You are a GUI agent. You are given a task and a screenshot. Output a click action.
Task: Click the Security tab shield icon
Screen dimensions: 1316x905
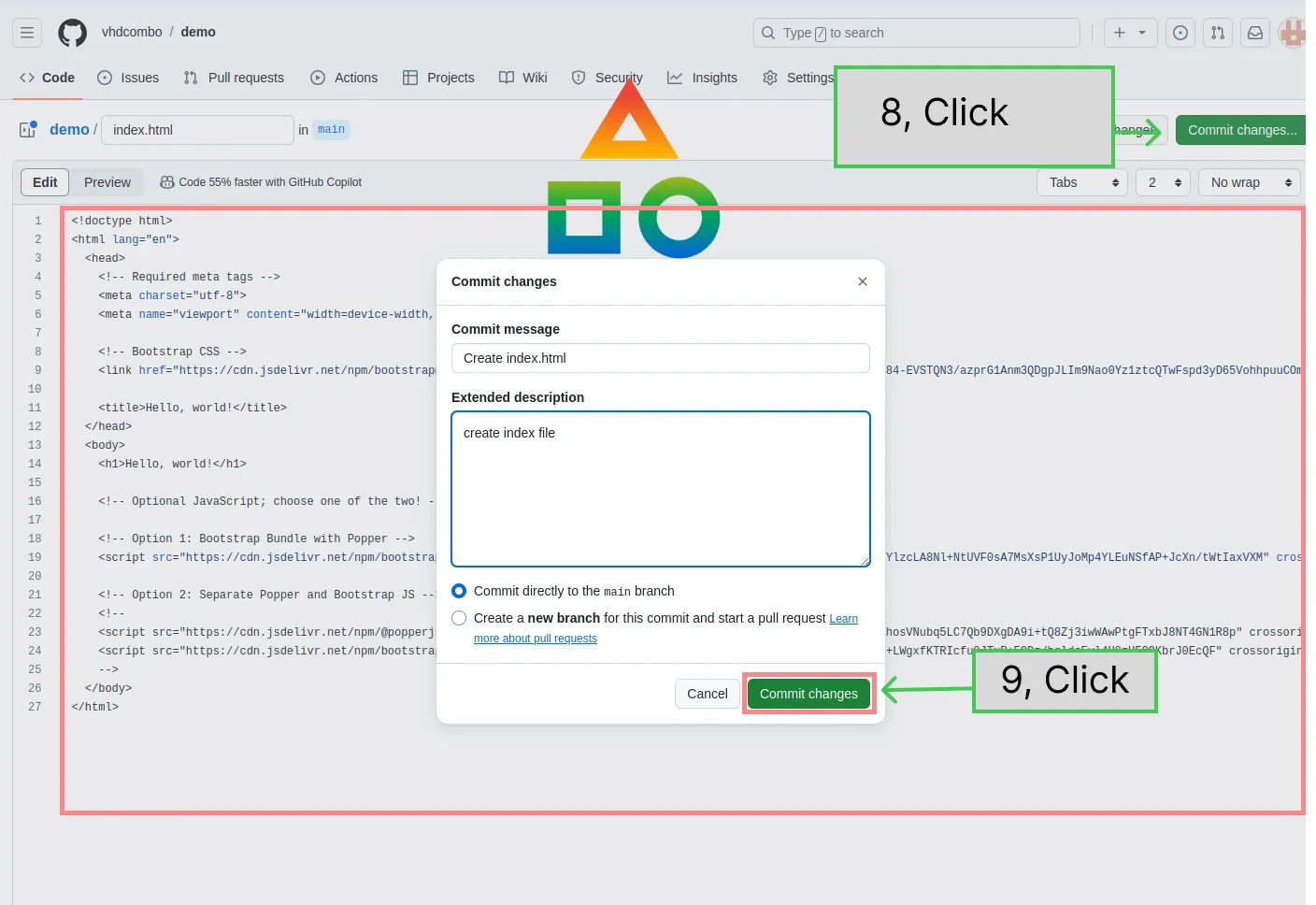click(579, 78)
